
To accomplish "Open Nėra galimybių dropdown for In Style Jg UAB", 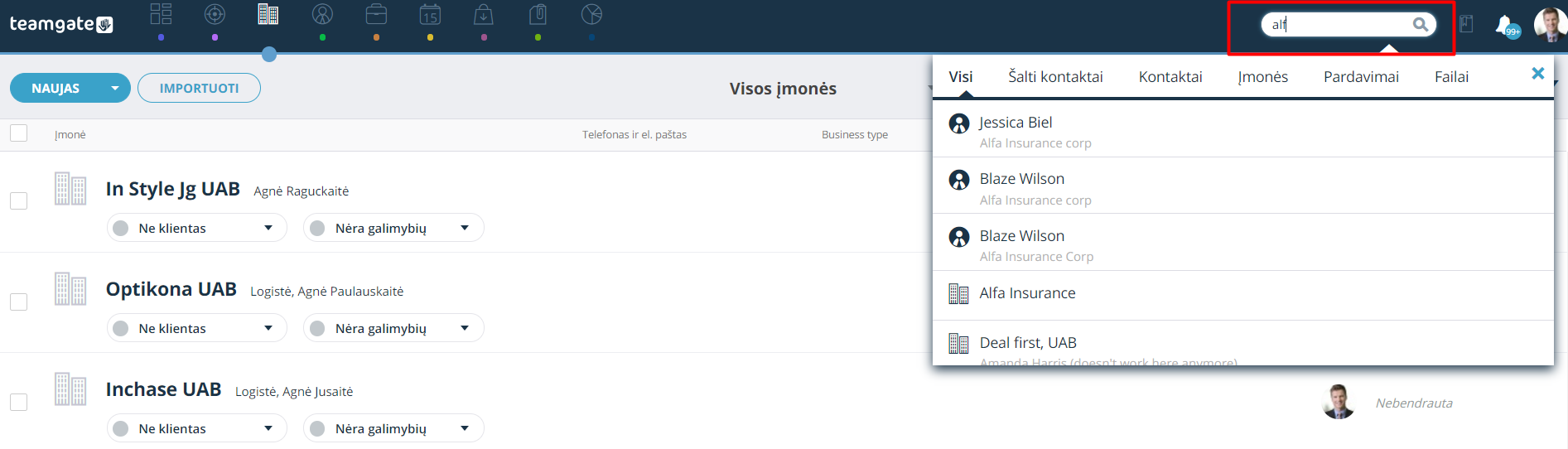I will pos(393,228).
